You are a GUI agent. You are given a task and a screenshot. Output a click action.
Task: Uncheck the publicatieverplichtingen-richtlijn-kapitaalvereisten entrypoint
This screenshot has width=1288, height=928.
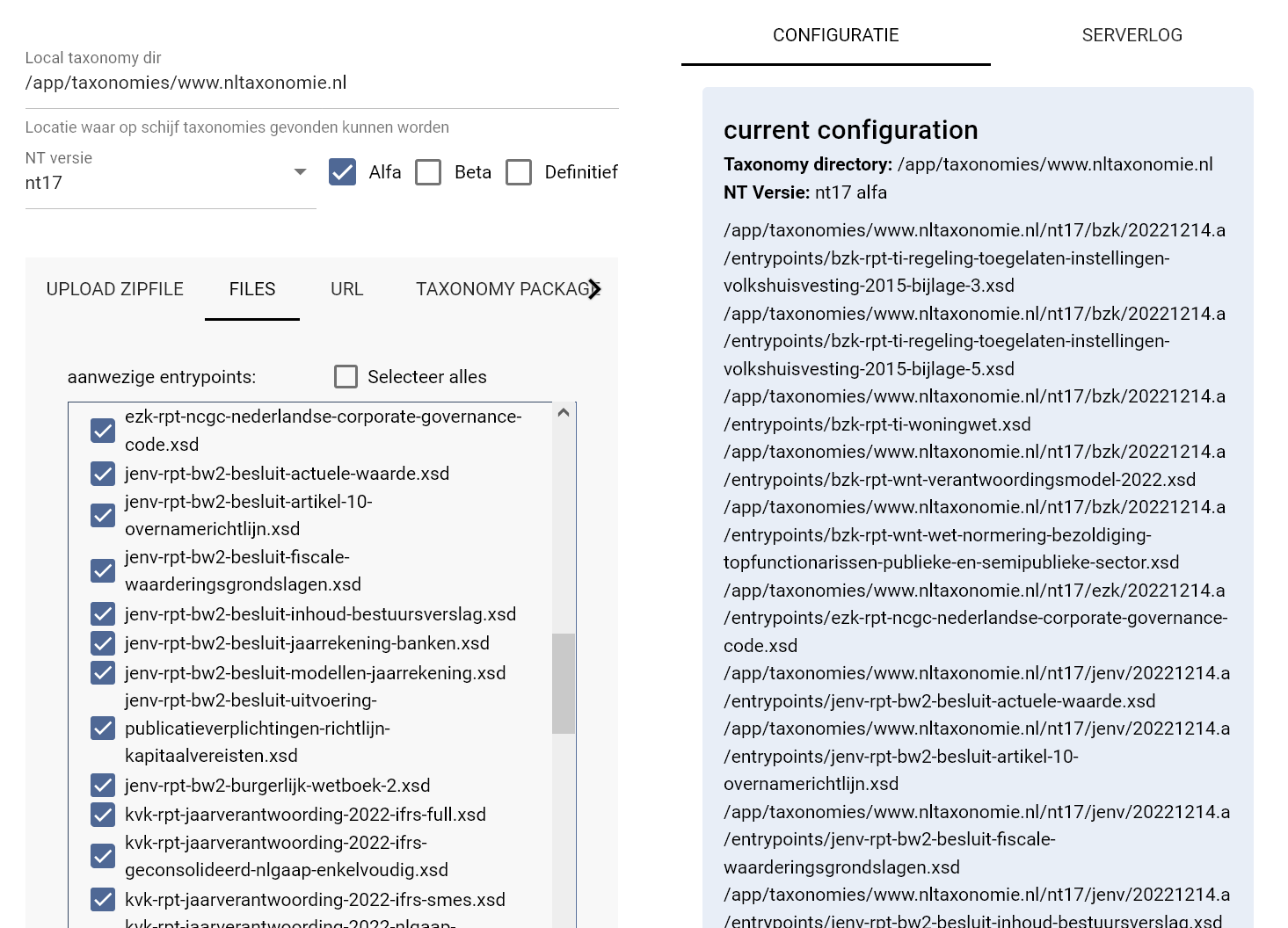pos(103,729)
